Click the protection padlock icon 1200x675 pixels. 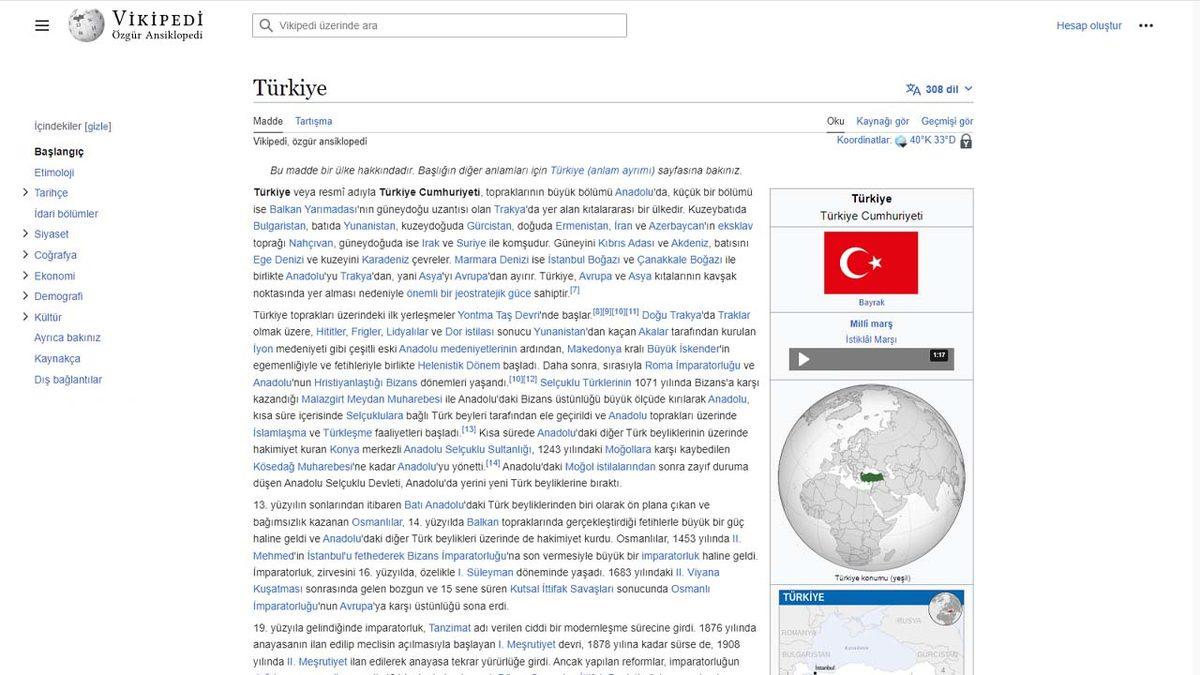click(966, 141)
